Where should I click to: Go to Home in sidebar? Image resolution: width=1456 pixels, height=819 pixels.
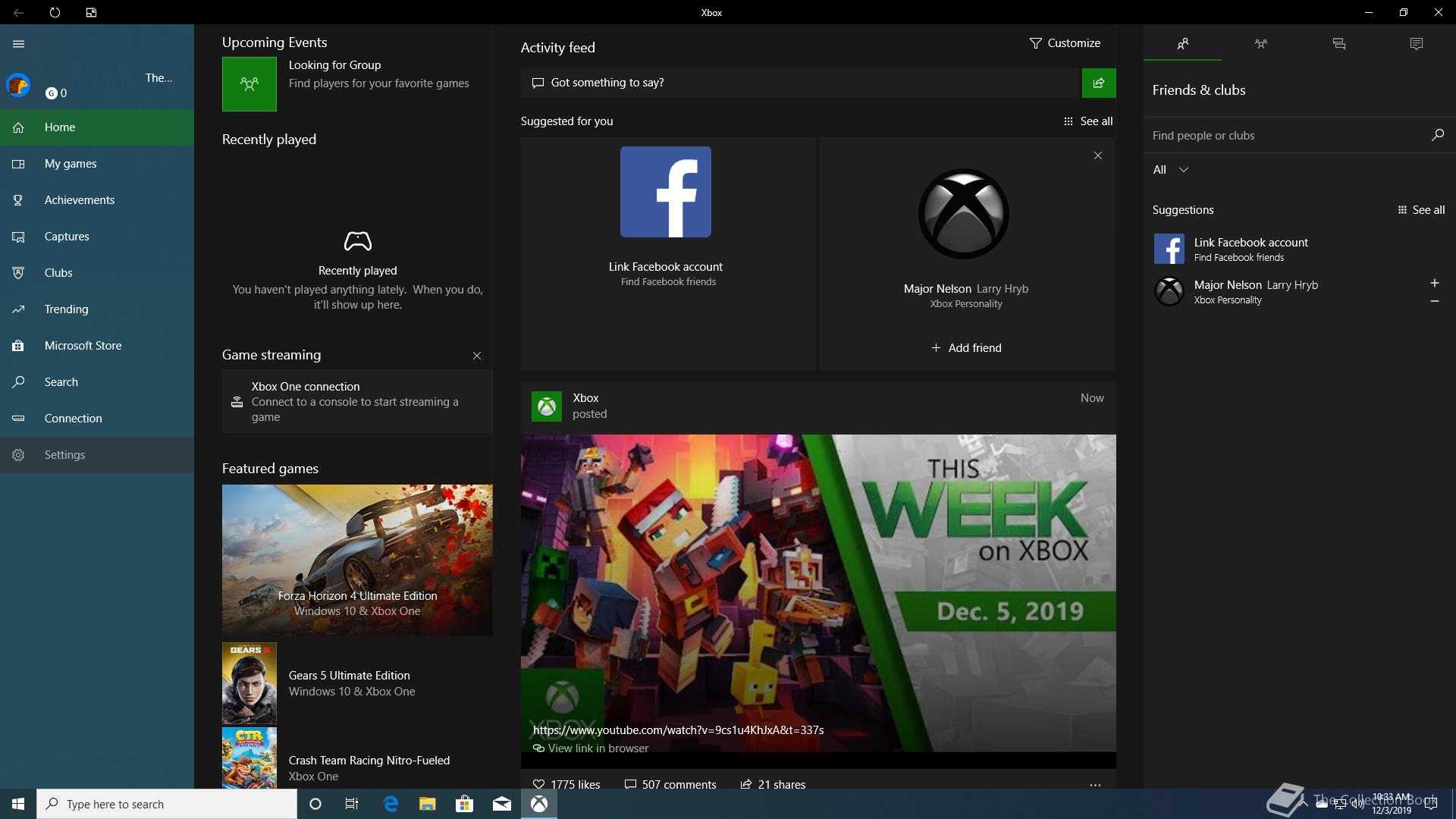[x=97, y=127]
